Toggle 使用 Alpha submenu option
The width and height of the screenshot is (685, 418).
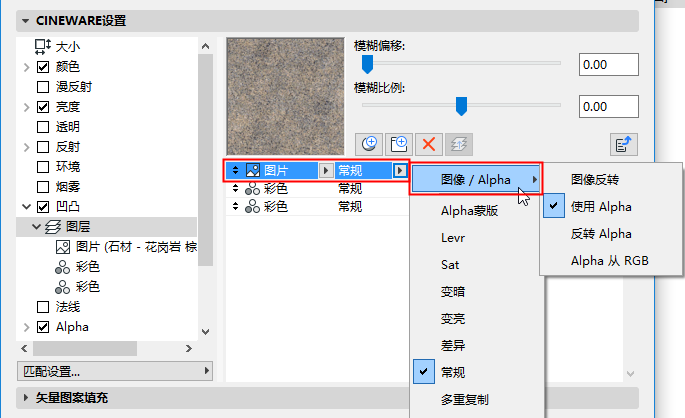pos(601,207)
